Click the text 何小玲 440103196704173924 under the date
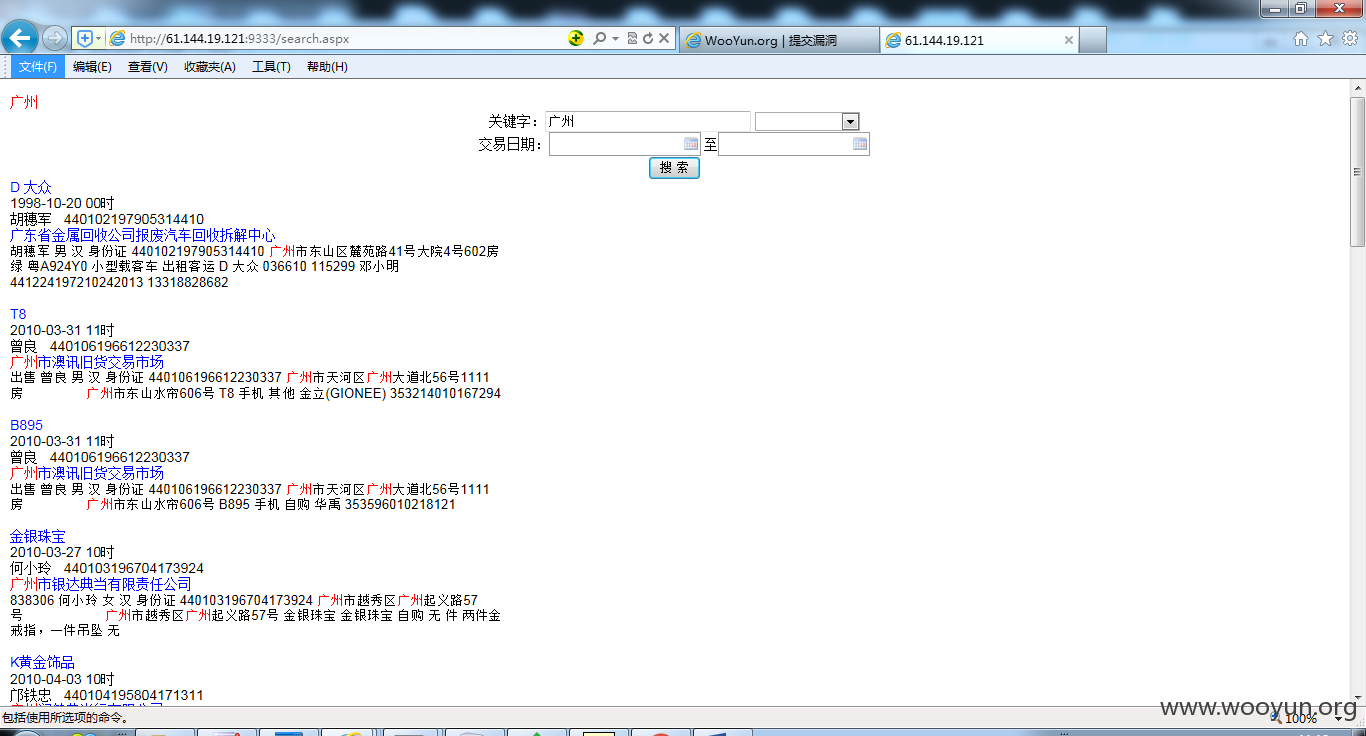1366x736 pixels. [107, 568]
